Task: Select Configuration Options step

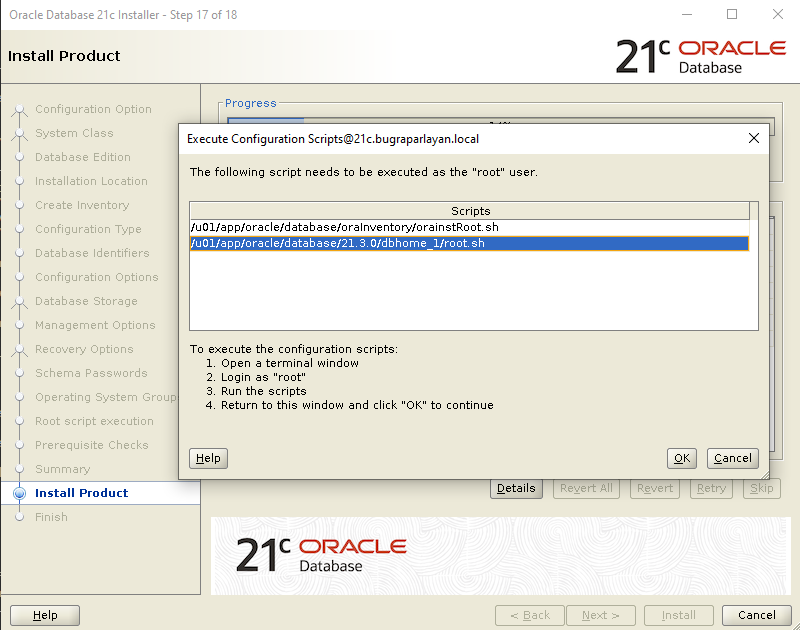Action: click(97, 277)
